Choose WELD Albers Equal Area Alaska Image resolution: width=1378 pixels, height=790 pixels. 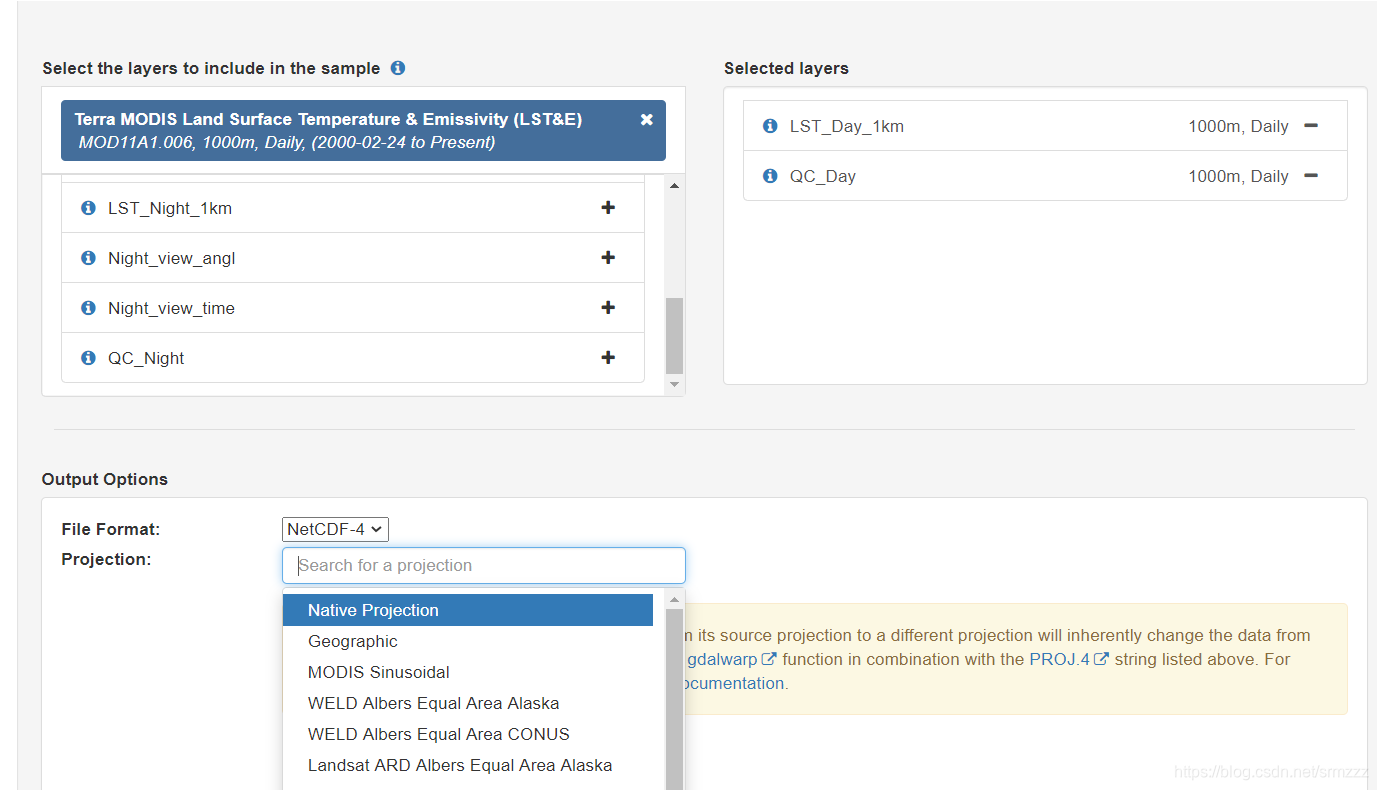pyautogui.click(x=468, y=703)
